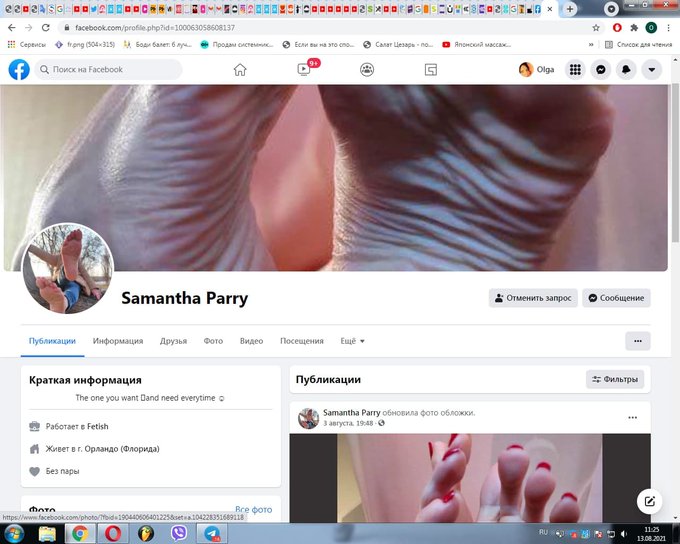This screenshot has height=544, width=680.
Task: Click the Работает в Fetish info line
Action: (x=77, y=426)
